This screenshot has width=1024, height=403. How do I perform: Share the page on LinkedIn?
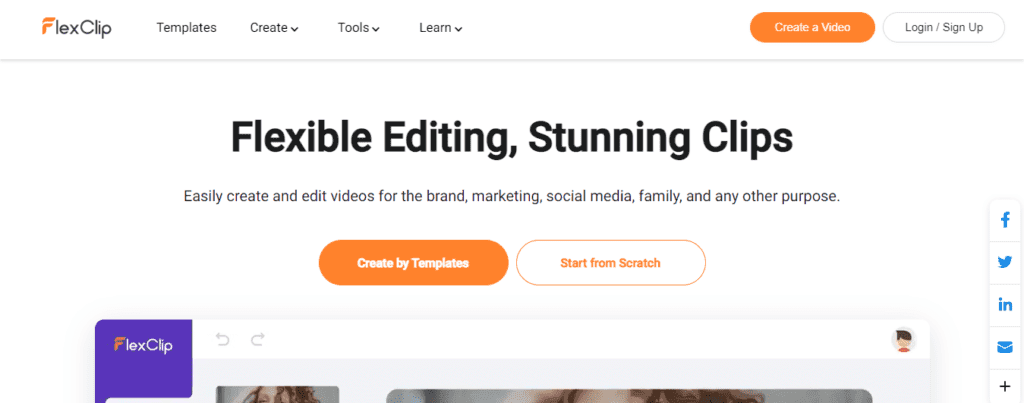click(1004, 304)
